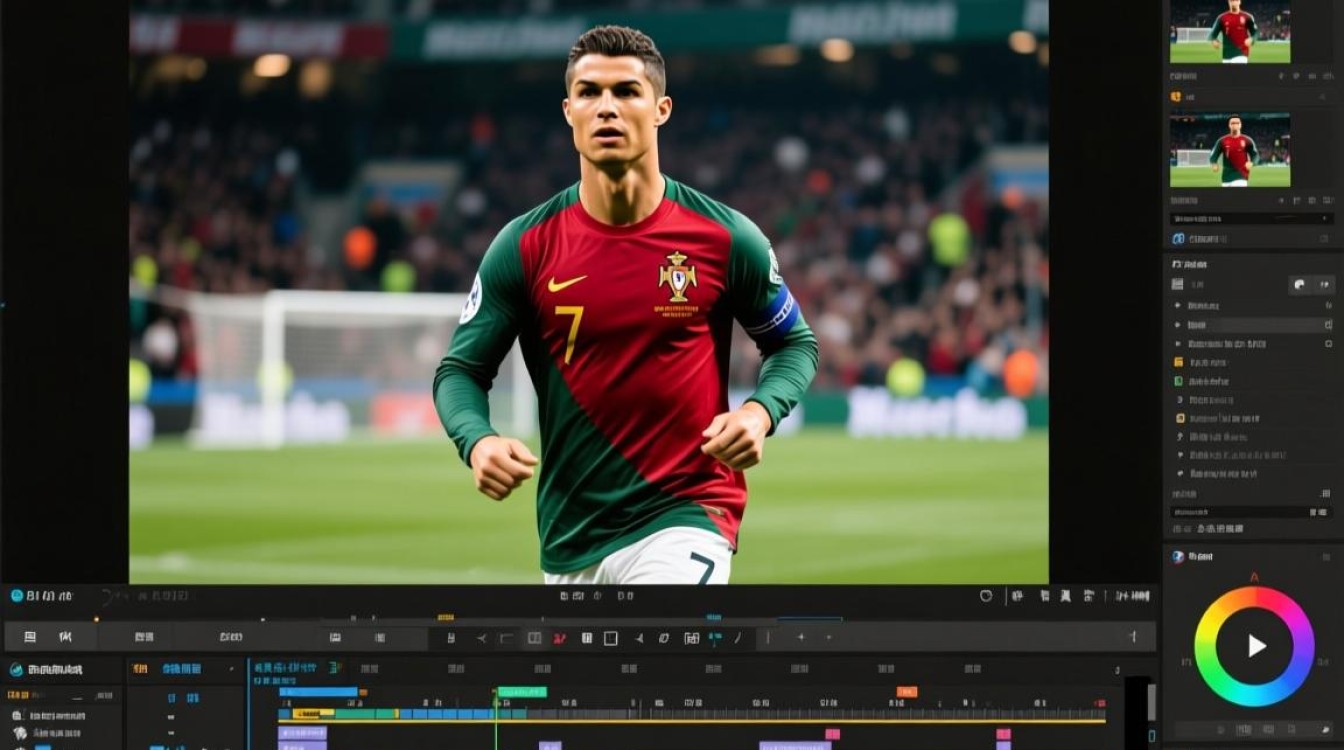Image resolution: width=1344 pixels, height=750 pixels.
Task: Open the upper preview thumbnail in the right panel
Action: point(1230,32)
